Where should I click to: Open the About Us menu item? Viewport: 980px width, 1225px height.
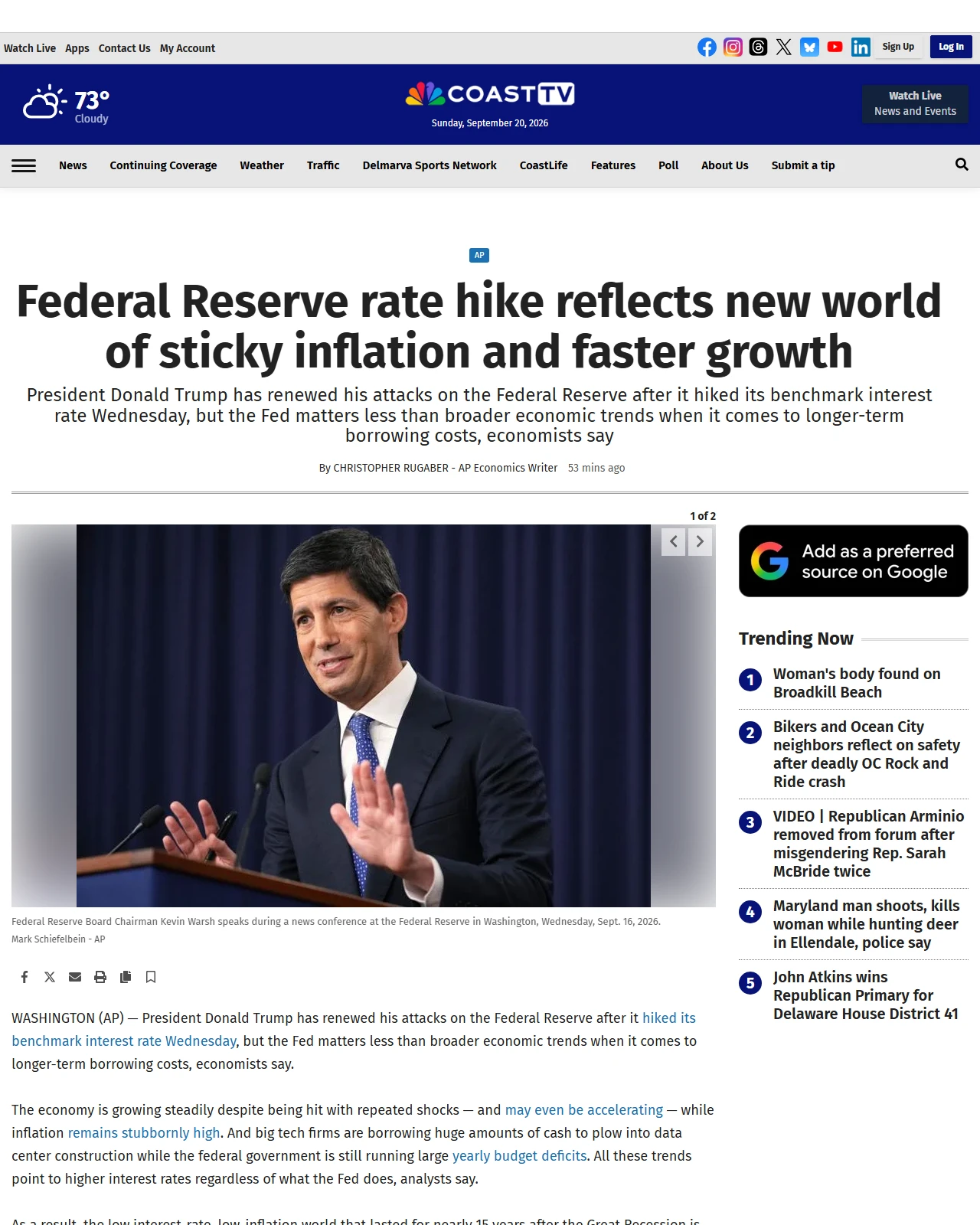point(725,165)
